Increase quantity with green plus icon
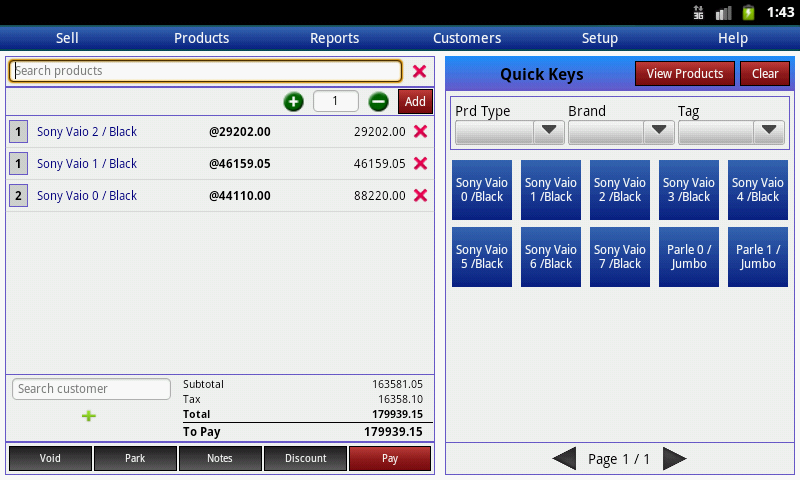 tap(293, 102)
